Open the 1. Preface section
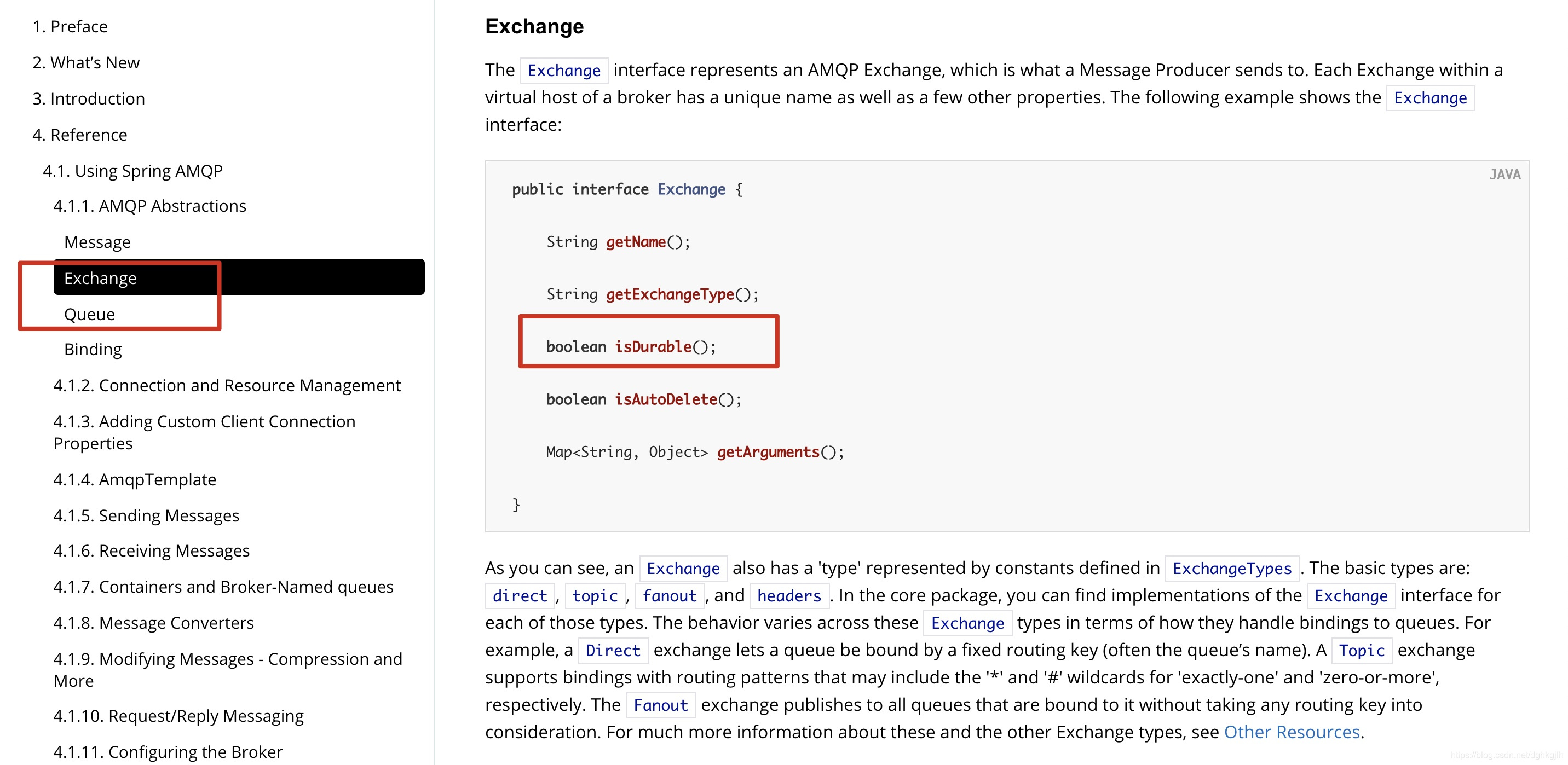 70,27
